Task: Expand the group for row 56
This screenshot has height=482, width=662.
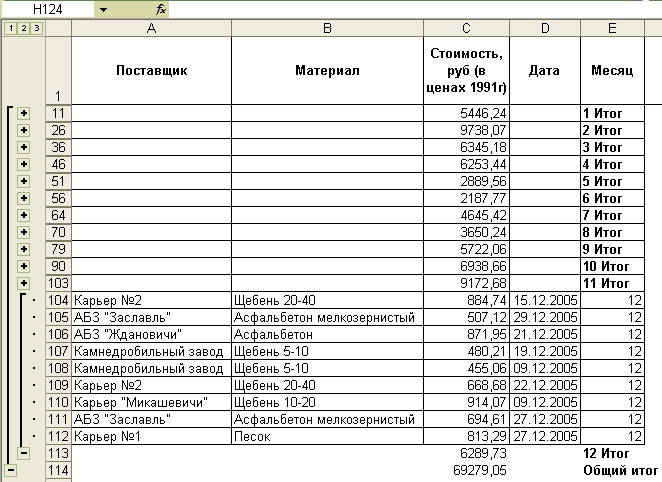Action: [24, 198]
